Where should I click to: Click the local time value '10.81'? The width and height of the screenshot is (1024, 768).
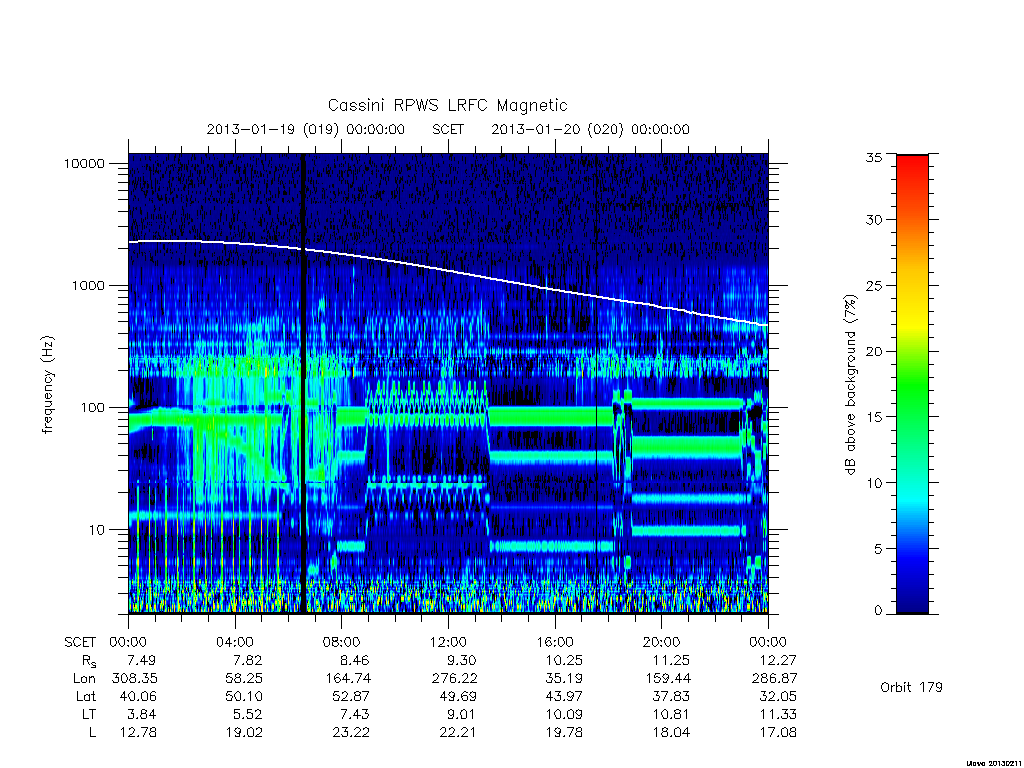point(671,714)
